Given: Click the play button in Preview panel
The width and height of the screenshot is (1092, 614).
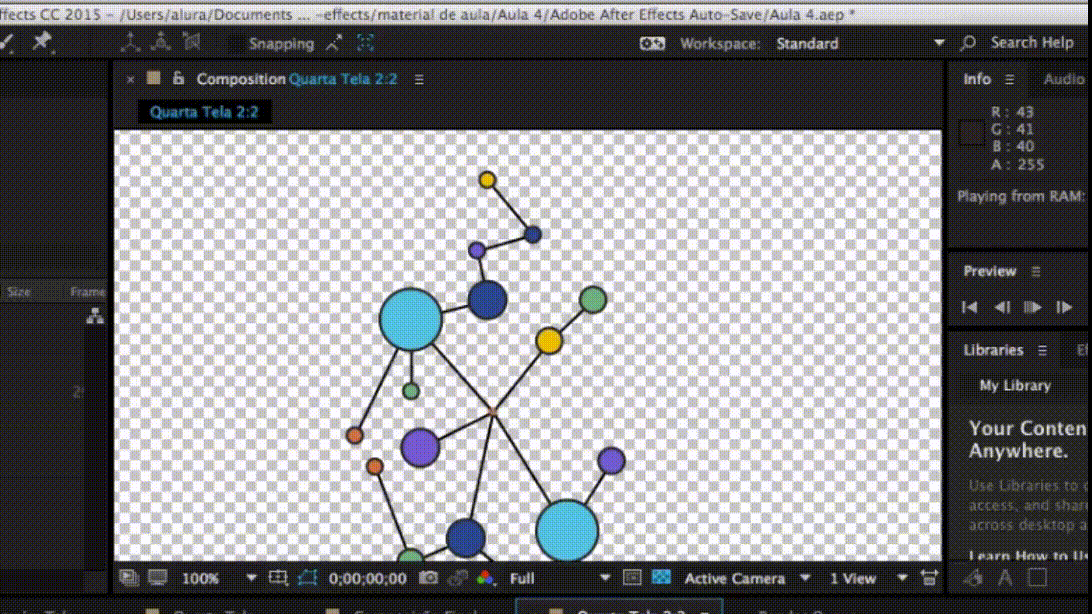Looking at the screenshot, I should (1033, 307).
